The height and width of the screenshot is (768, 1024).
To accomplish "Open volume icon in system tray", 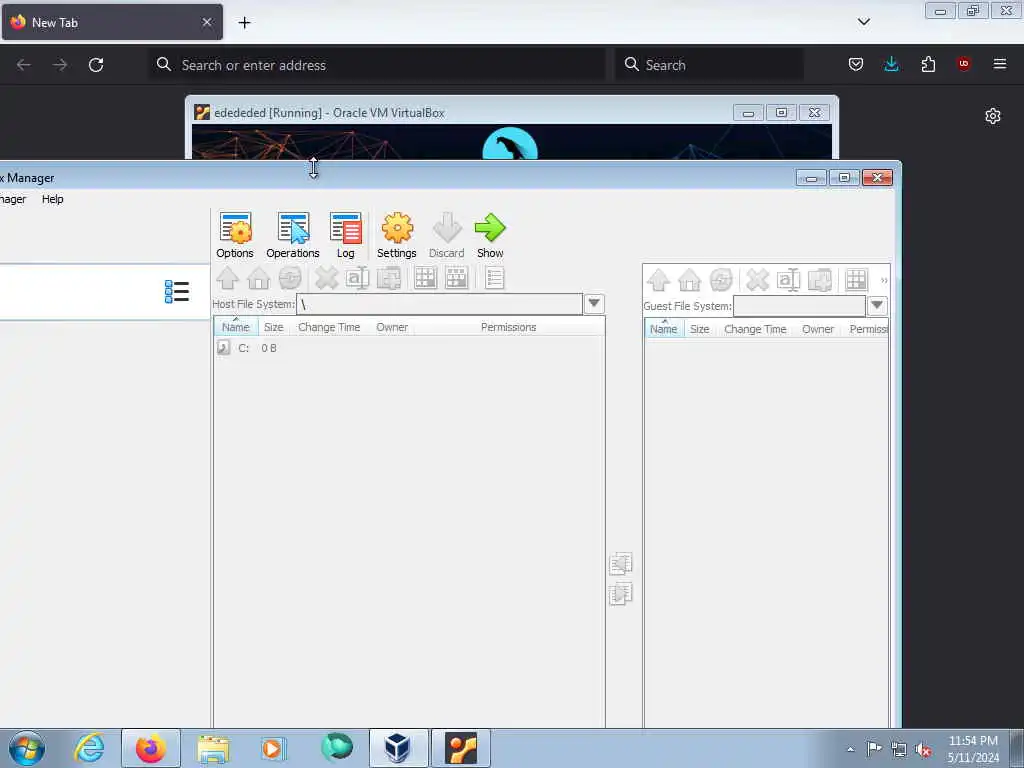I will (x=923, y=750).
